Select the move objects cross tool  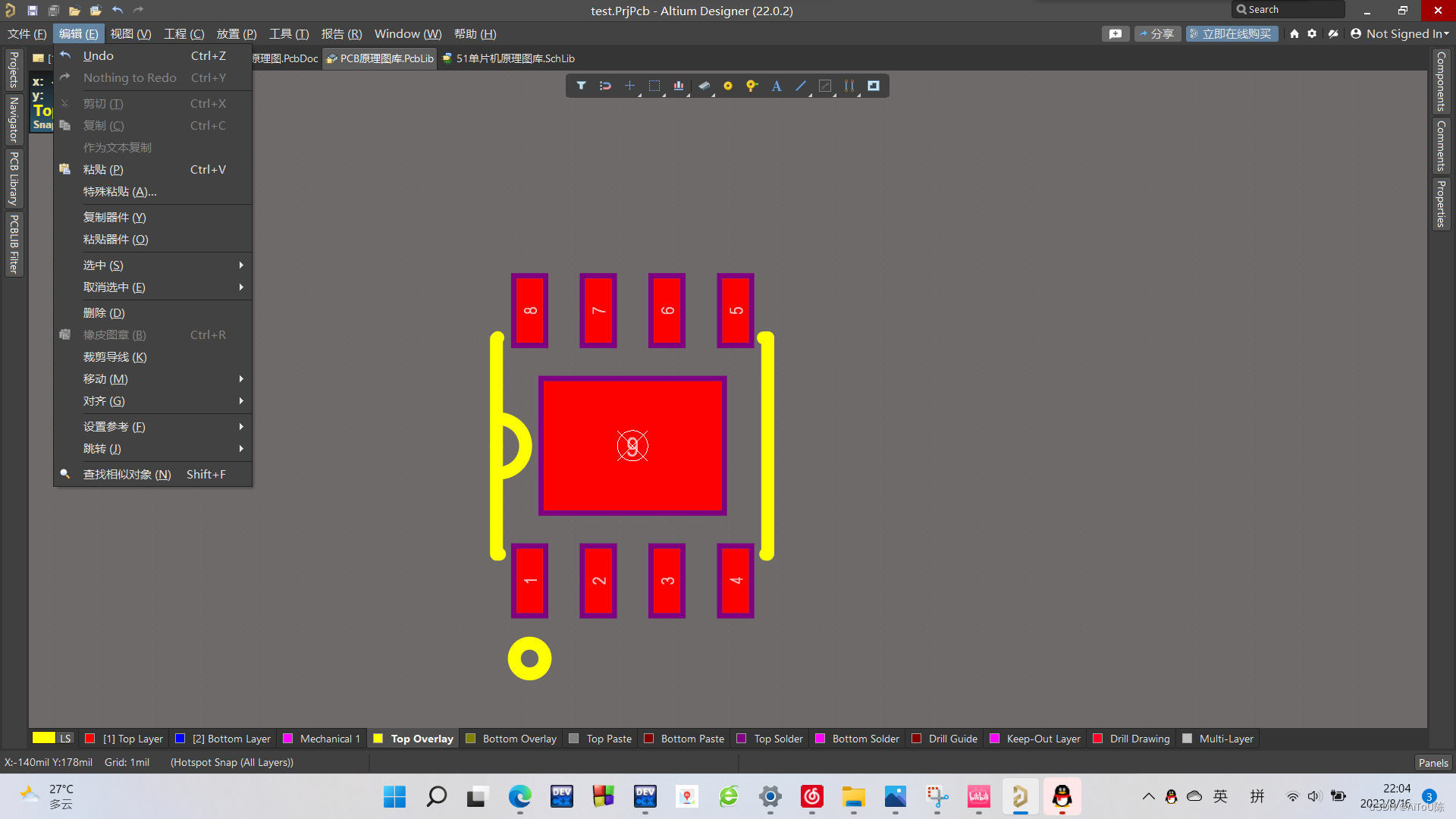click(629, 86)
